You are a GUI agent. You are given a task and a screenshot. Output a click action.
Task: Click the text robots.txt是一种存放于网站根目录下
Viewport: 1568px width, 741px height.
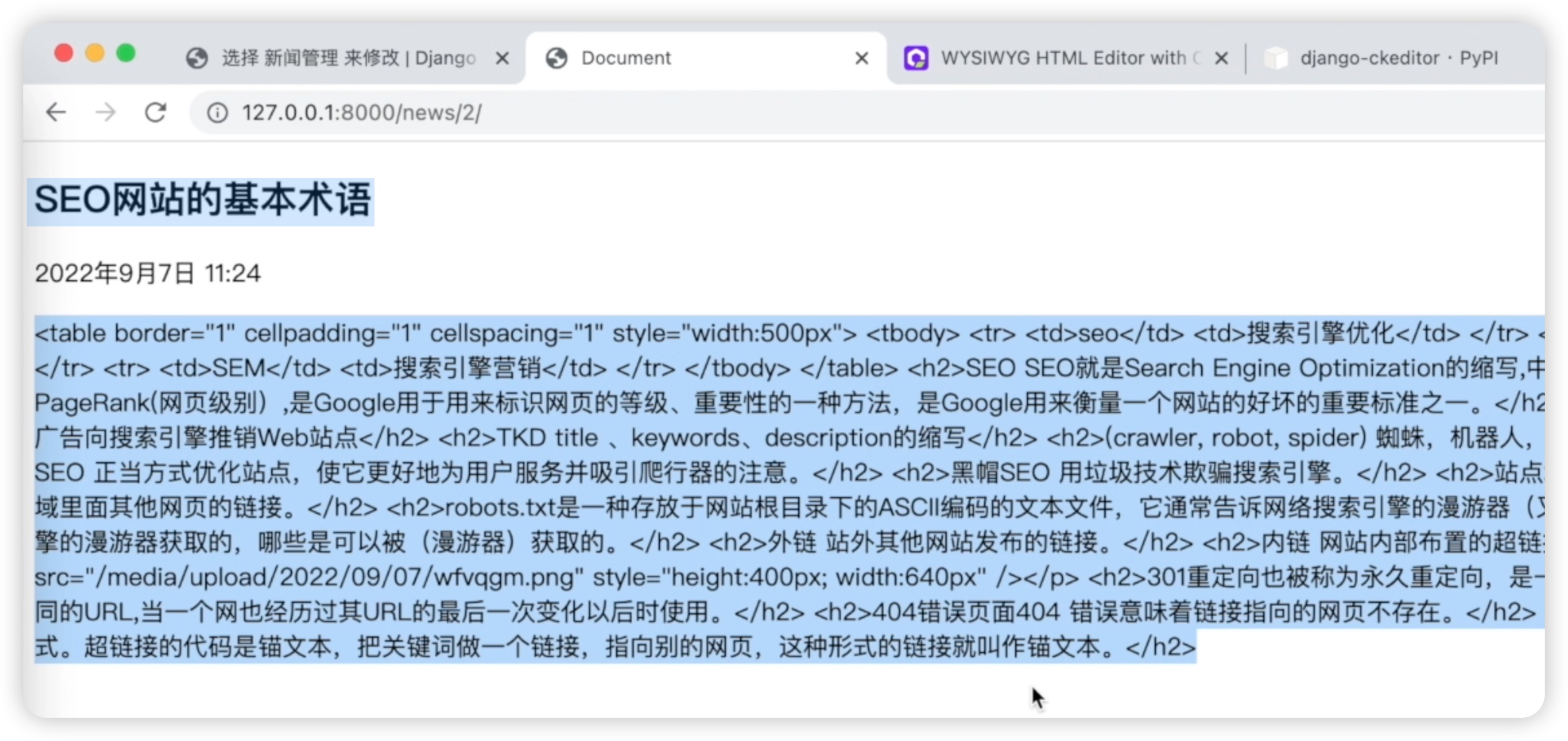[x=660, y=507]
